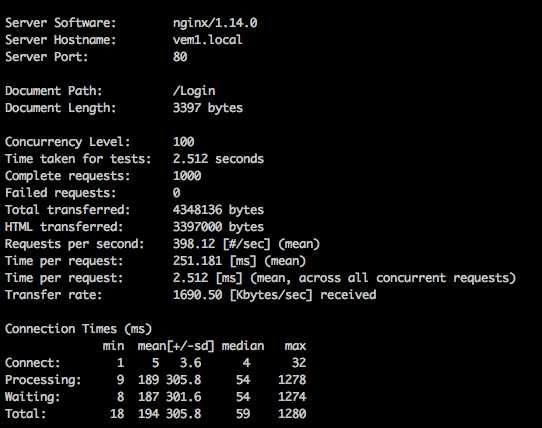
Task: Click the vem1.local hostname text
Action: pyautogui.click(x=207, y=39)
